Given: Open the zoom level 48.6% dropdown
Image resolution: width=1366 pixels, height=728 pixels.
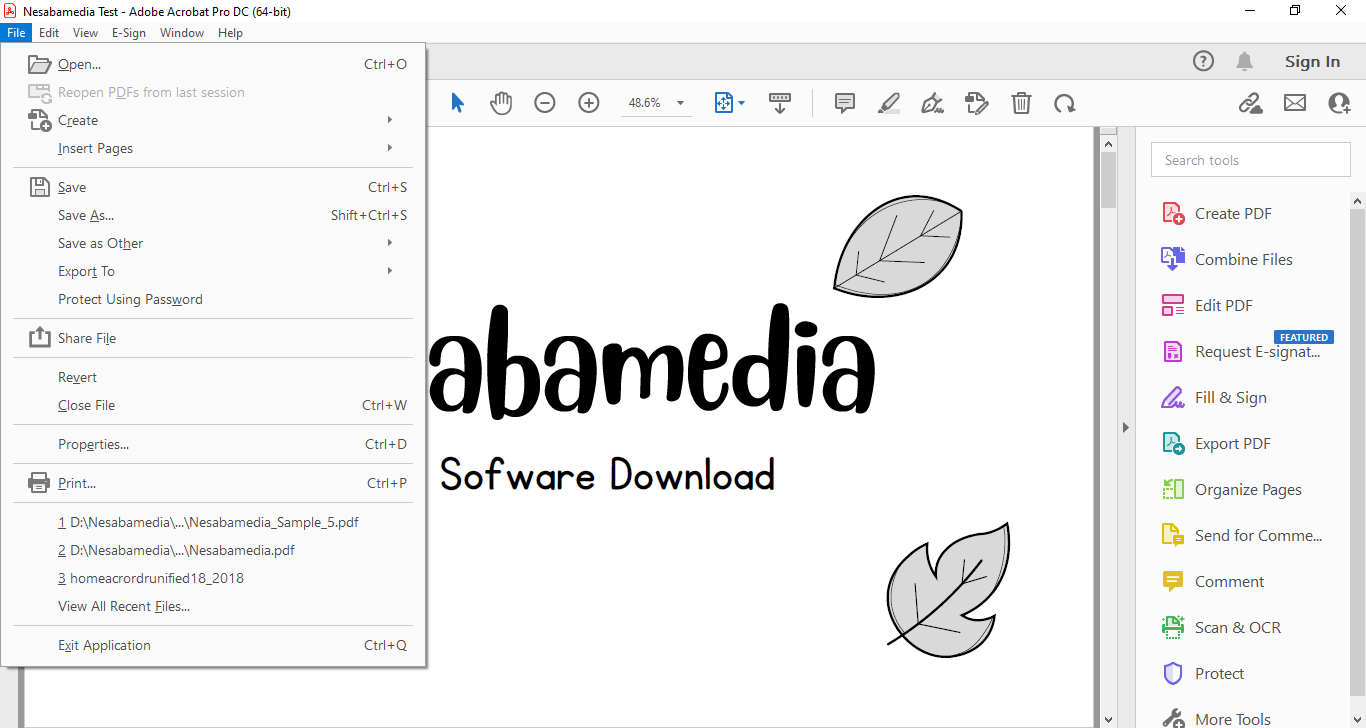Looking at the screenshot, I should [680, 103].
